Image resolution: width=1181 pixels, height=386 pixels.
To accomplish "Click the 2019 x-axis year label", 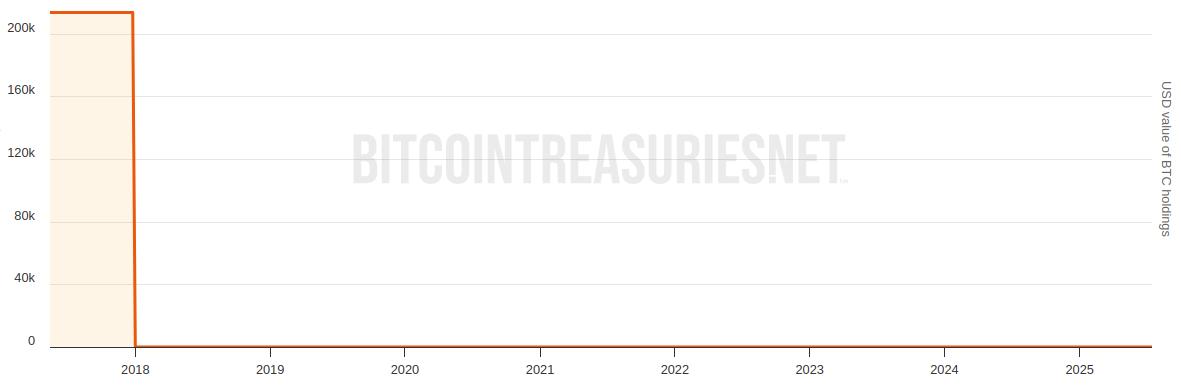I will (270, 370).
